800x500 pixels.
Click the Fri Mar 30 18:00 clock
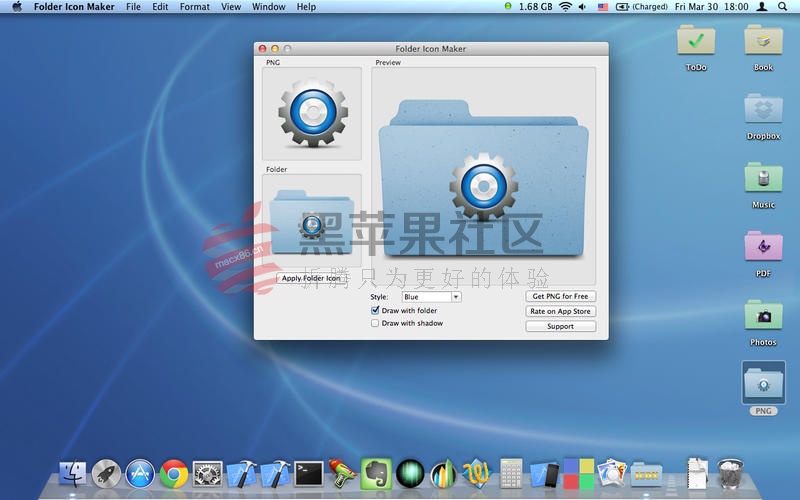pos(711,7)
